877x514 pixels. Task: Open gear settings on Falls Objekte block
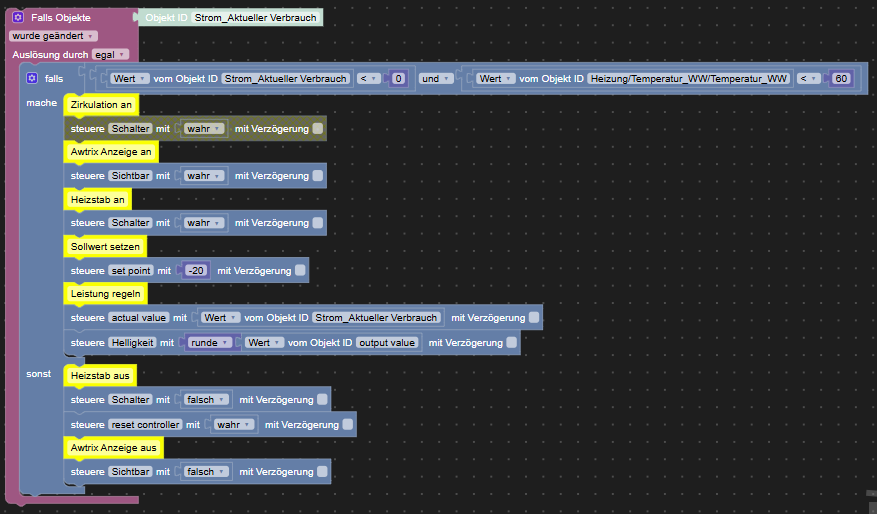tap(18, 17)
